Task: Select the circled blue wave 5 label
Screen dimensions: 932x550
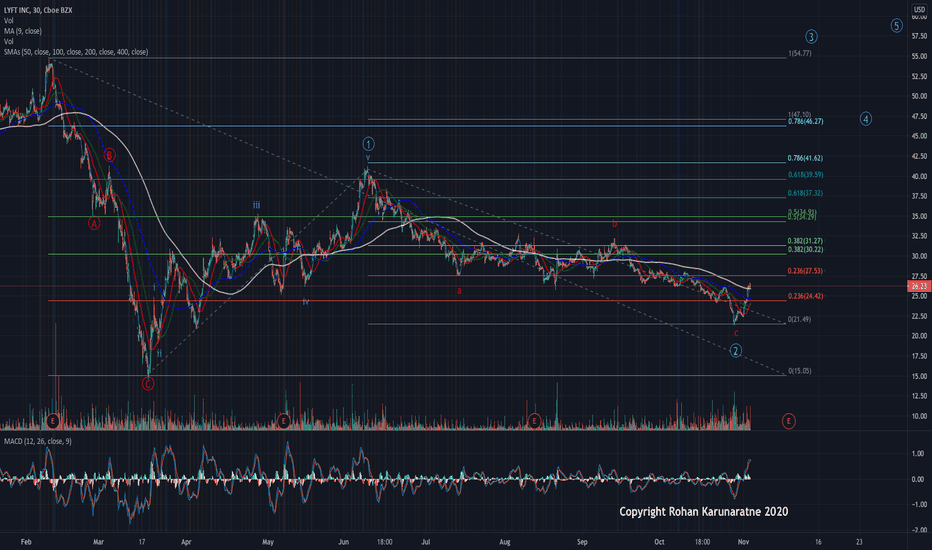Action: coord(896,26)
